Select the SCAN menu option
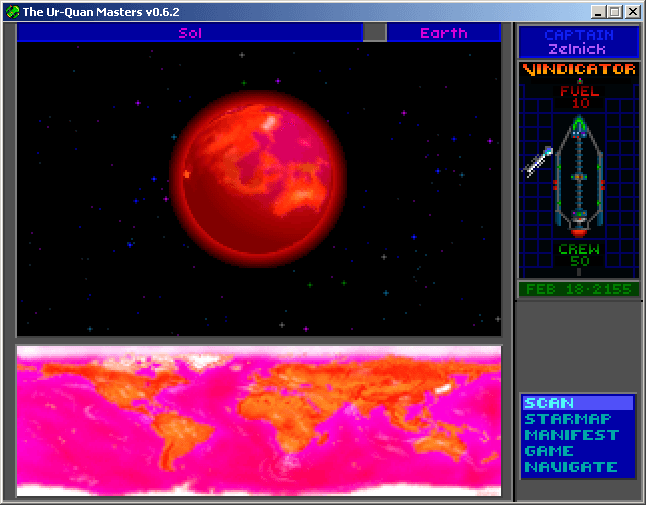 [x=578, y=403]
